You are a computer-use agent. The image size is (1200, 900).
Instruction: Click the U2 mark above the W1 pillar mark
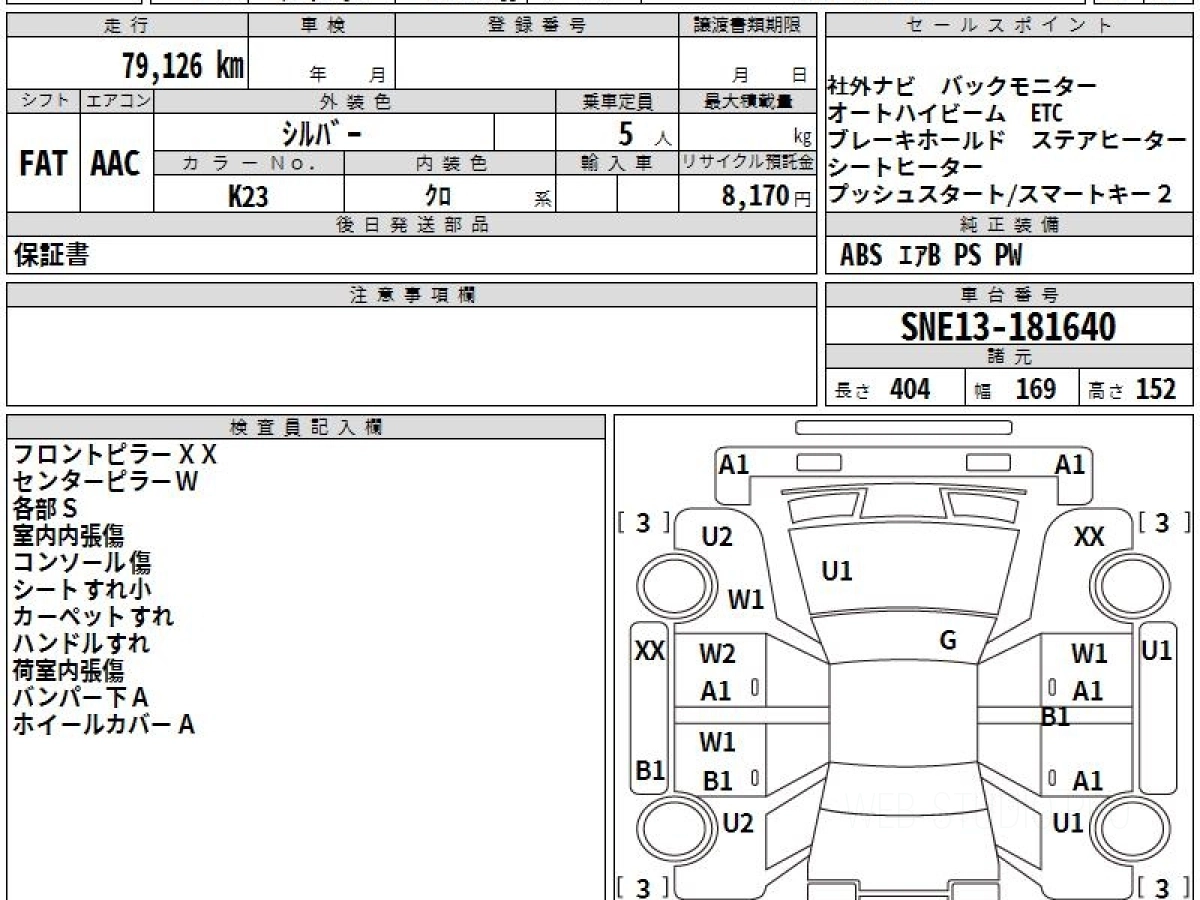716,537
